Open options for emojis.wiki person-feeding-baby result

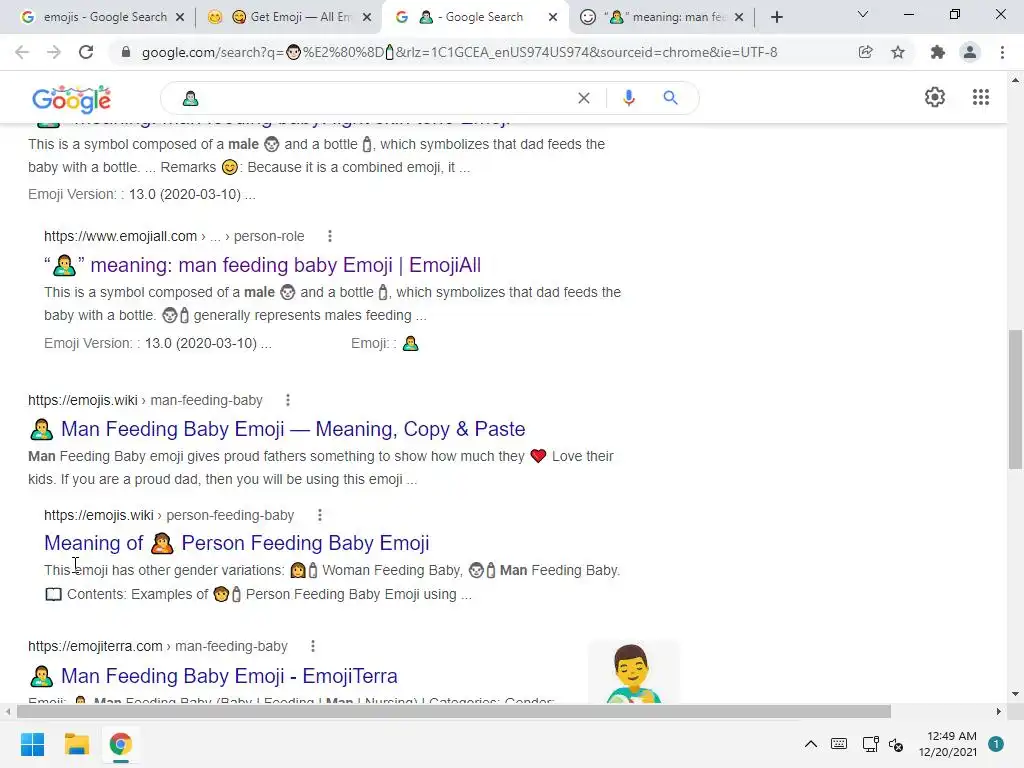(319, 515)
